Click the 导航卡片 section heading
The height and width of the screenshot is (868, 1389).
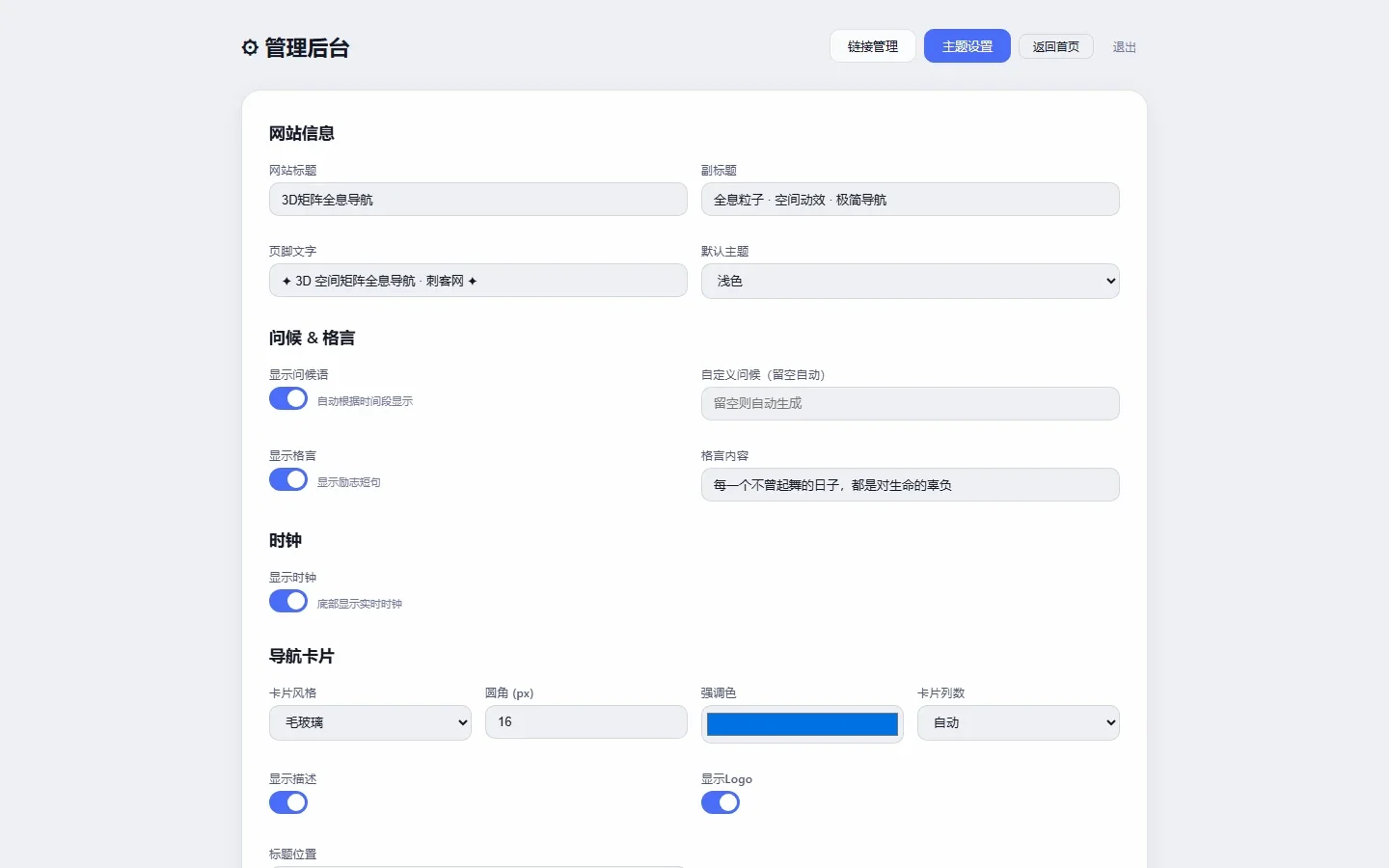click(x=302, y=656)
